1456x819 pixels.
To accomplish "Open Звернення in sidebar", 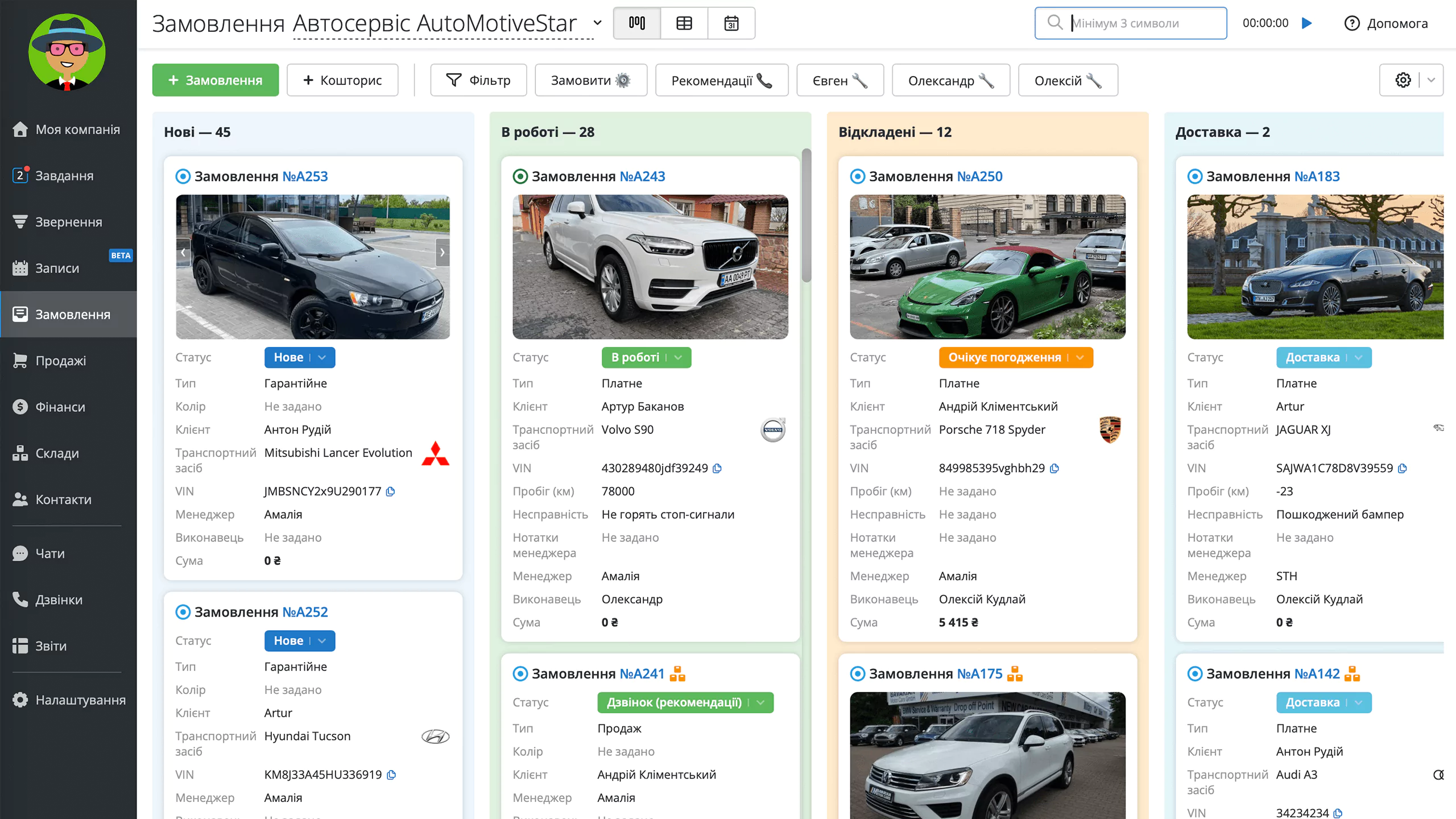I will [x=68, y=222].
